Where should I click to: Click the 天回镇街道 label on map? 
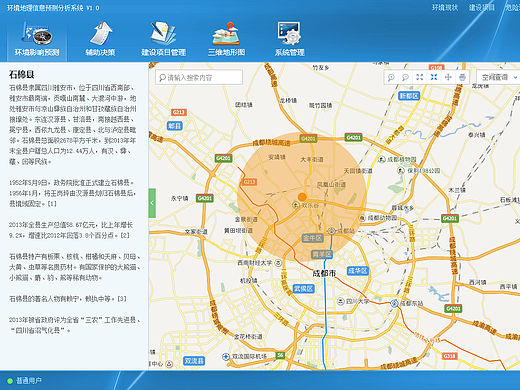358,171
